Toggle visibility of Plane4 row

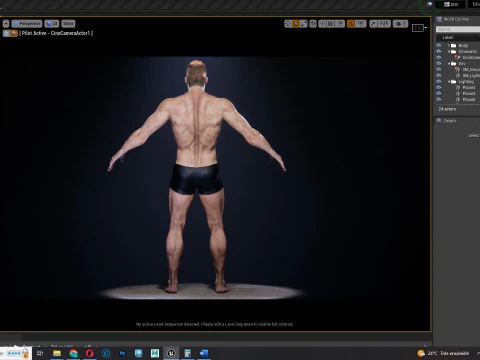coord(439,93)
